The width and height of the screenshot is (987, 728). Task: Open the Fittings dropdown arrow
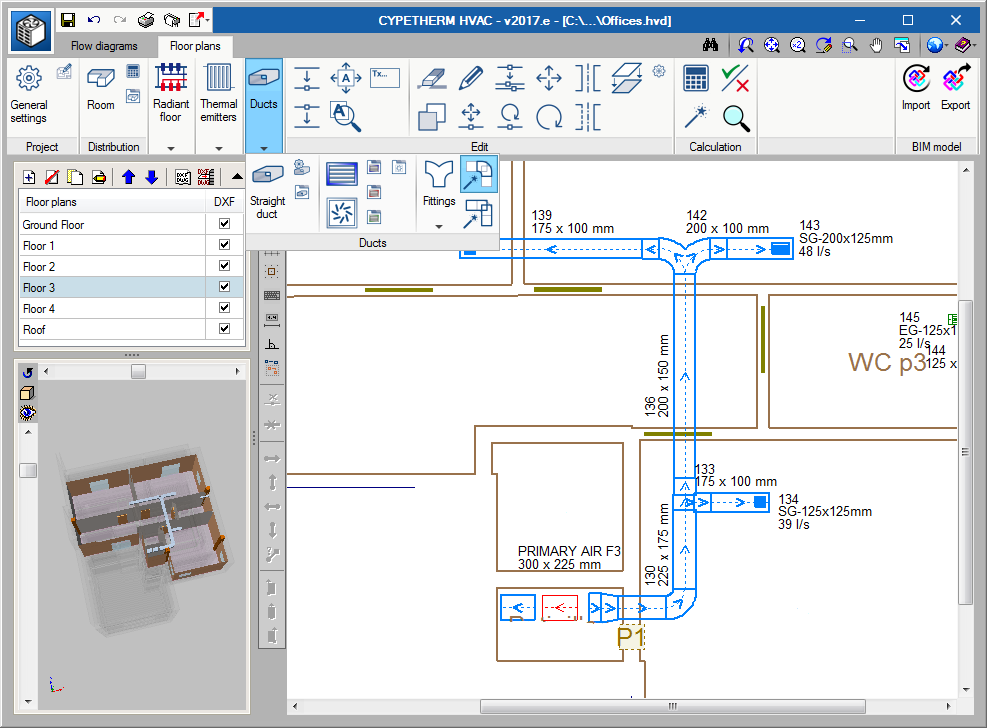tap(438, 226)
